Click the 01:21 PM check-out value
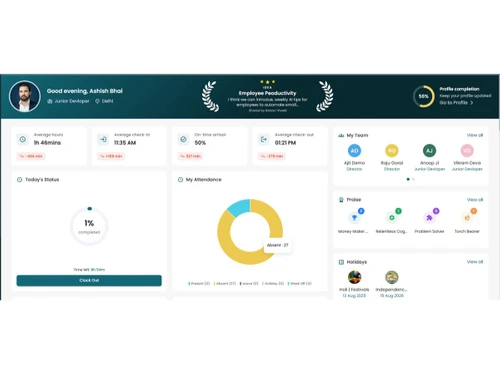This screenshot has width=500, height=375. pos(285,143)
